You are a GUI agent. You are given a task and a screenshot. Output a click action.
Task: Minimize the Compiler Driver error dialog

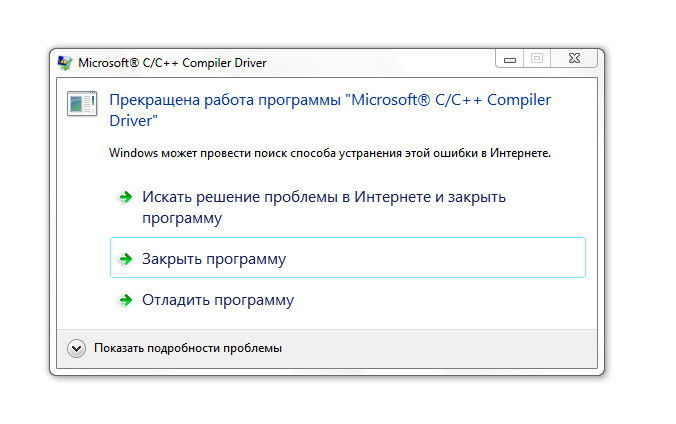(510, 59)
